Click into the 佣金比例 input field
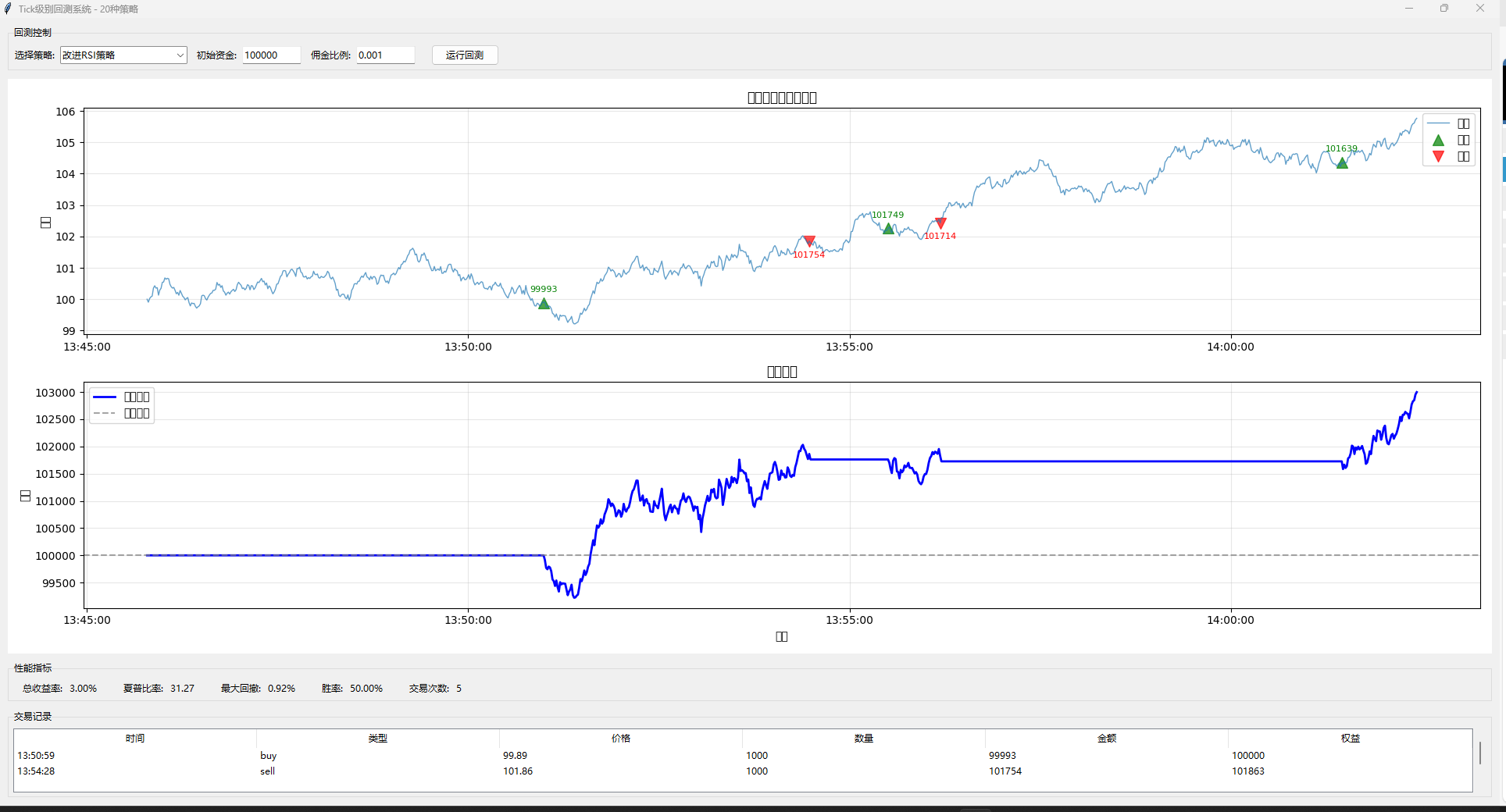The width and height of the screenshot is (1506, 812). coord(385,55)
